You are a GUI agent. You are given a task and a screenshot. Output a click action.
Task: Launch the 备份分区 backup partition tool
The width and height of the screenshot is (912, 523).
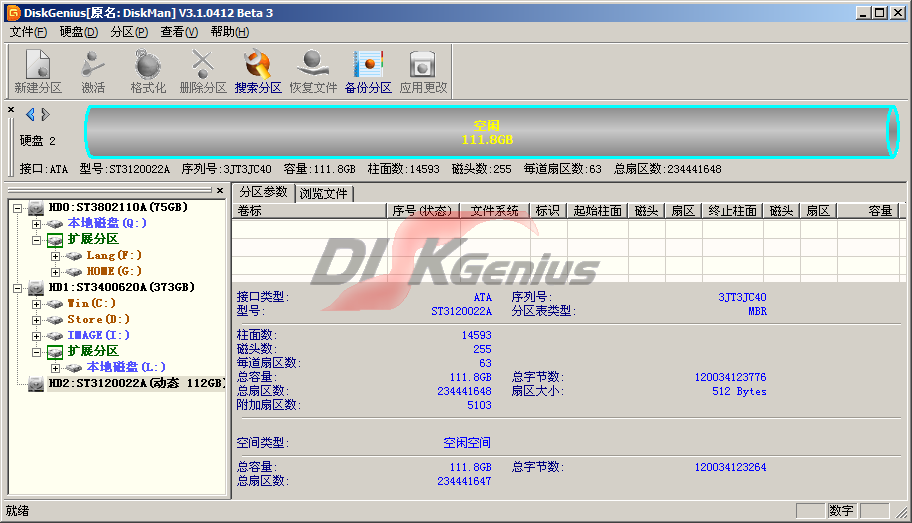[x=368, y=71]
